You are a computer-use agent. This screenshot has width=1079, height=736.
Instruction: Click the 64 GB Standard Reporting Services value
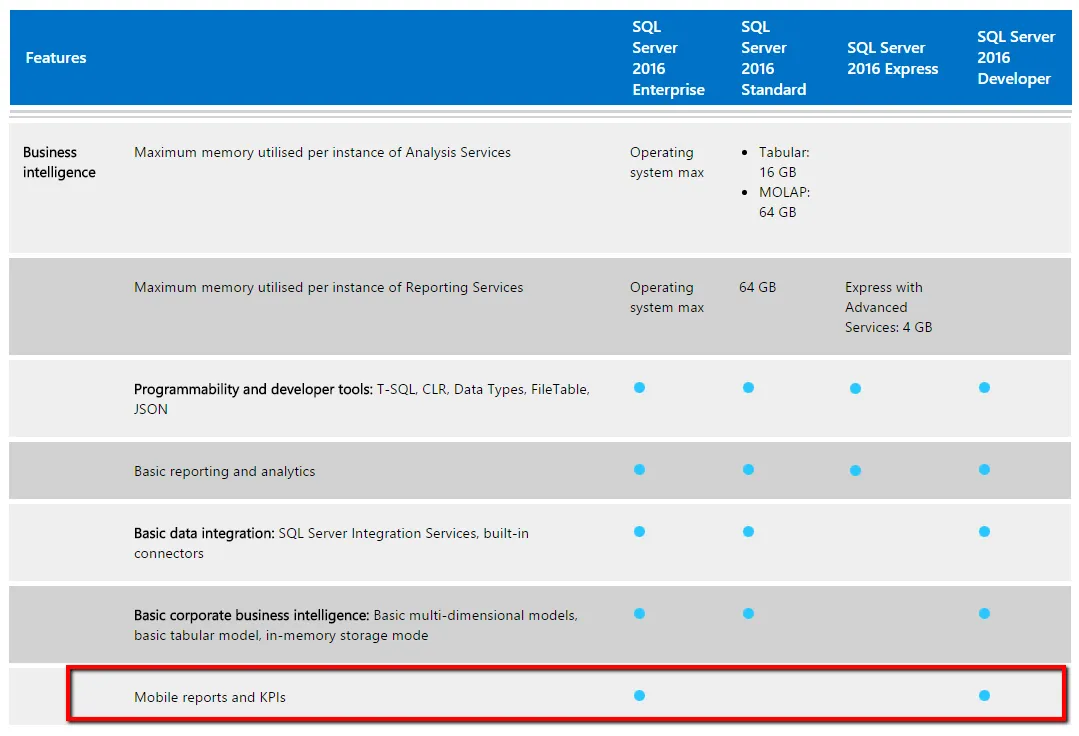coord(757,287)
